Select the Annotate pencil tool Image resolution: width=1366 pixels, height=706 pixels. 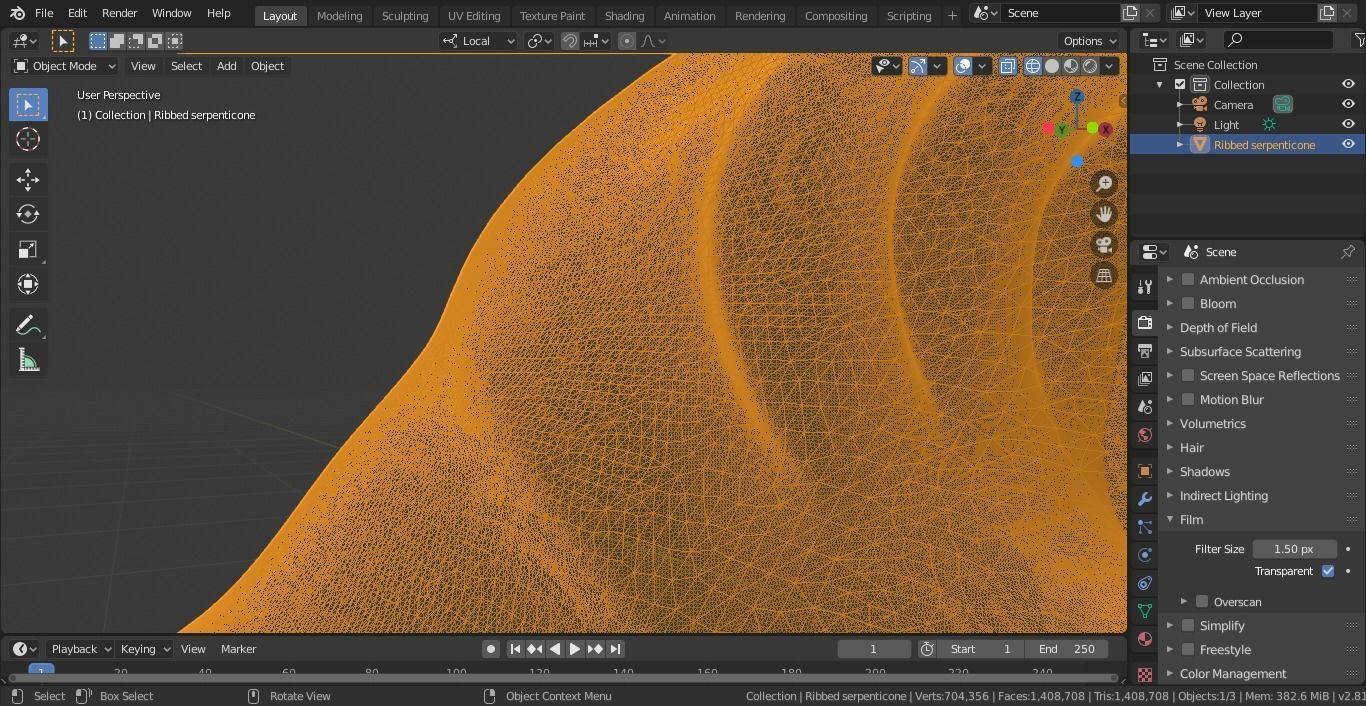(28, 325)
